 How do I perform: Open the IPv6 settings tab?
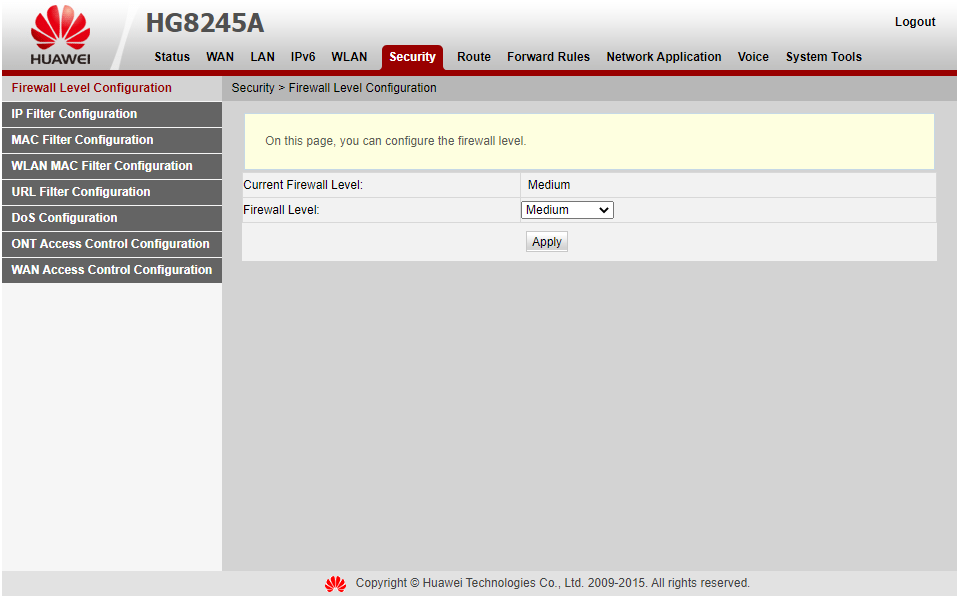[x=302, y=57]
